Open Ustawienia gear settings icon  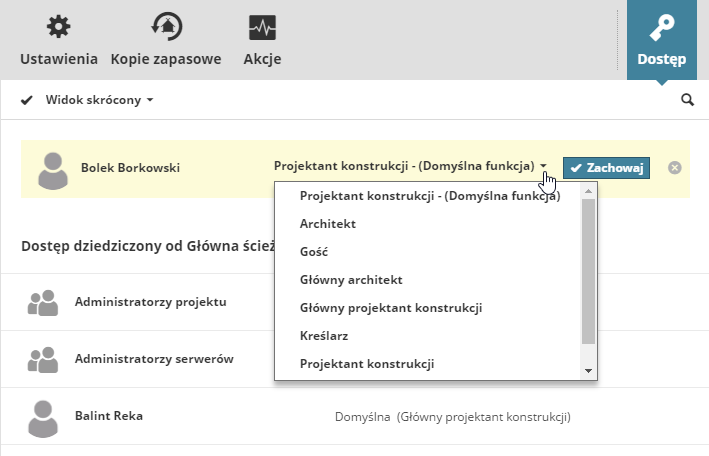pyautogui.click(x=59, y=28)
